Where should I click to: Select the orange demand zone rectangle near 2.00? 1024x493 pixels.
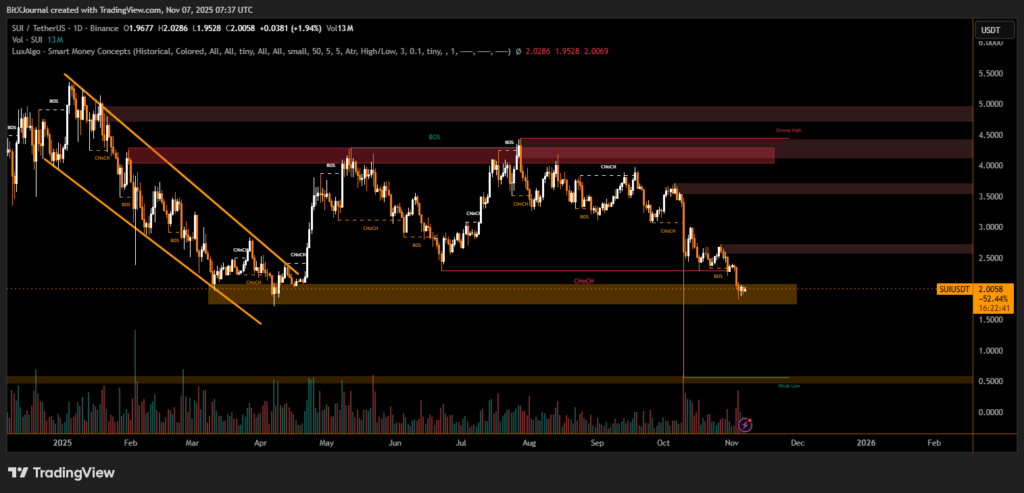[x=500, y=293]
